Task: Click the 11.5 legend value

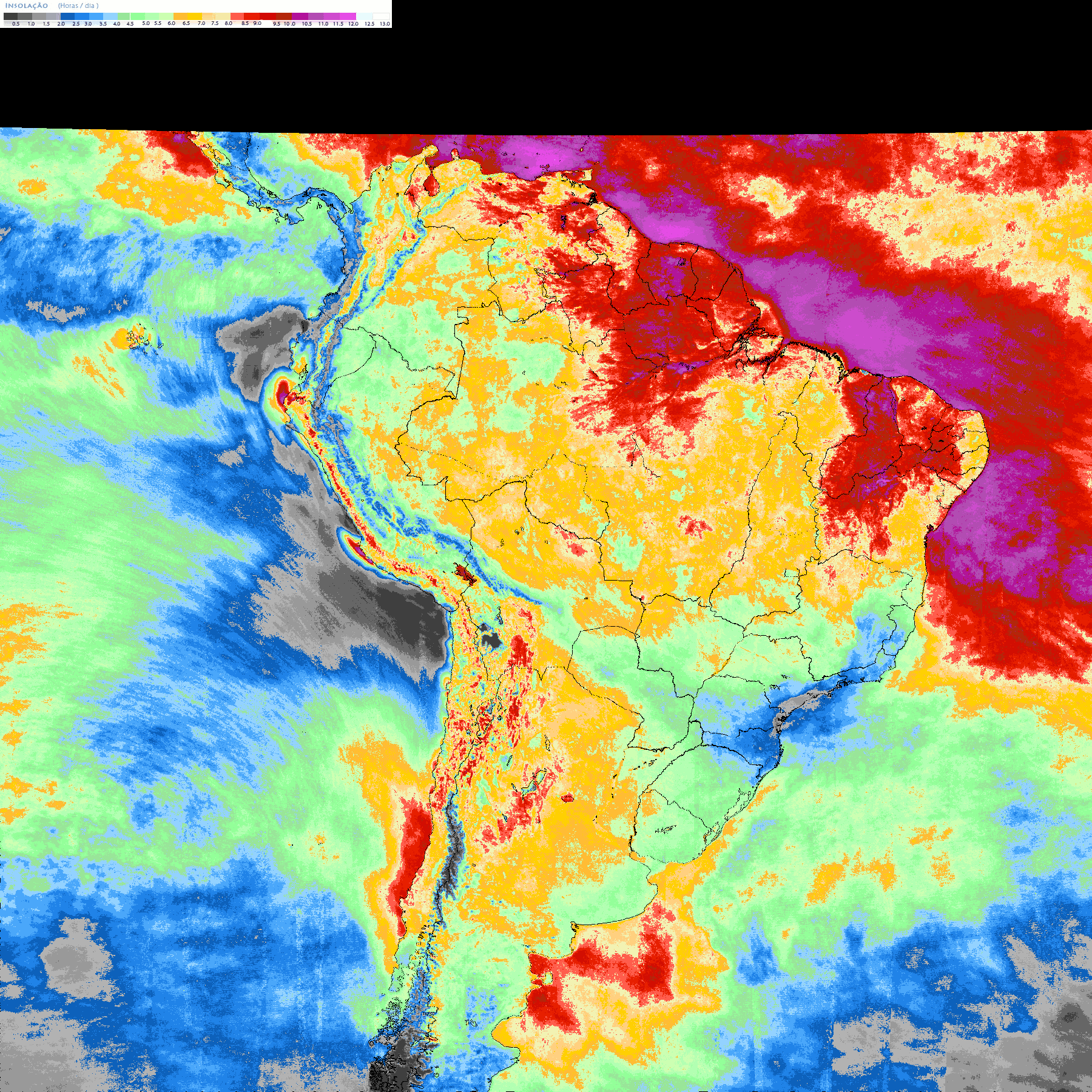Action: [338, 24]
